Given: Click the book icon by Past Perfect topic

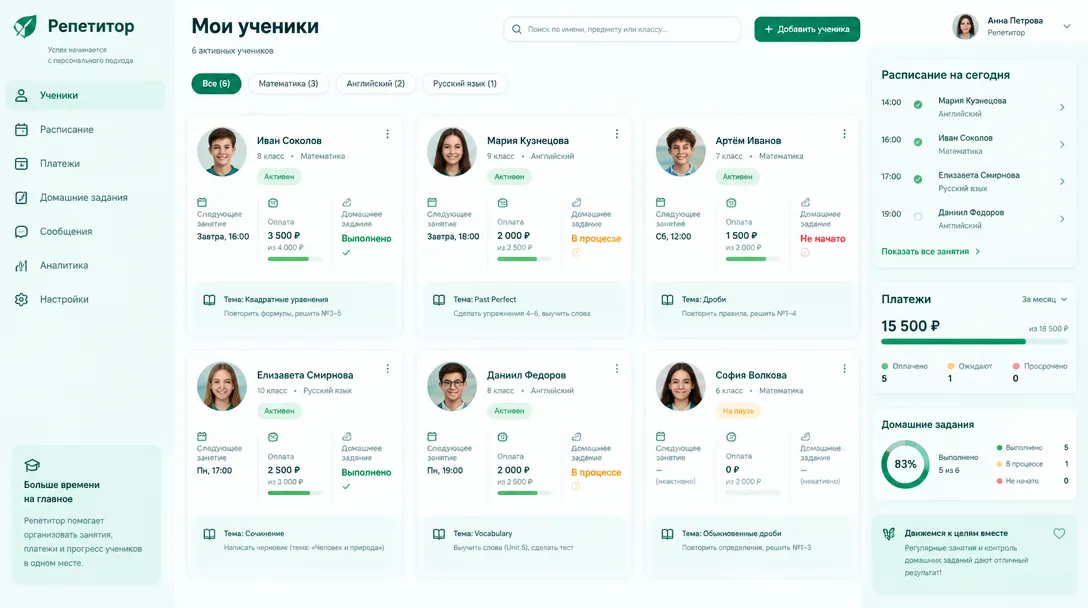Looking at the screenshot, I should pos(439,300).
